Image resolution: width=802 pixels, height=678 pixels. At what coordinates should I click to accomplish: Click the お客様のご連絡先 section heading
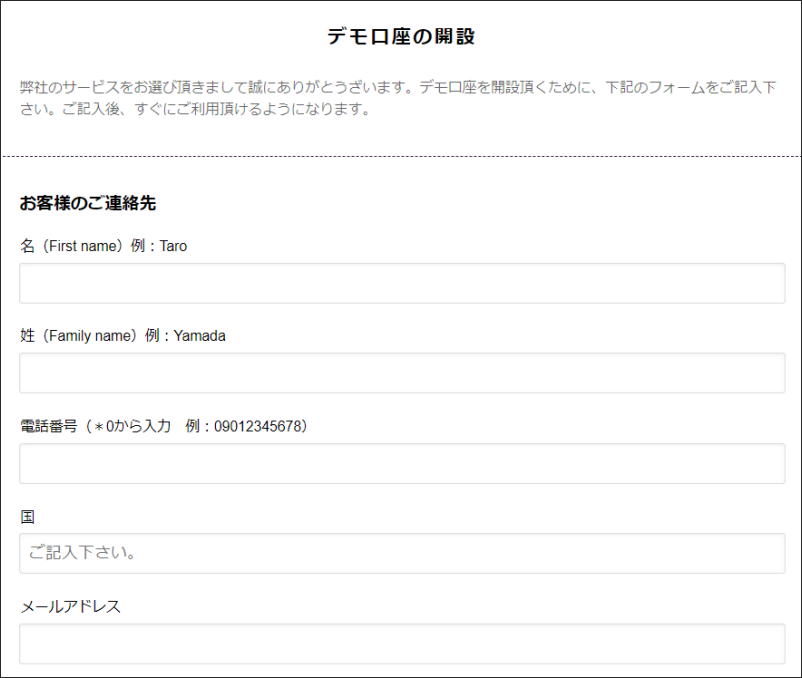tap(88, 204)
